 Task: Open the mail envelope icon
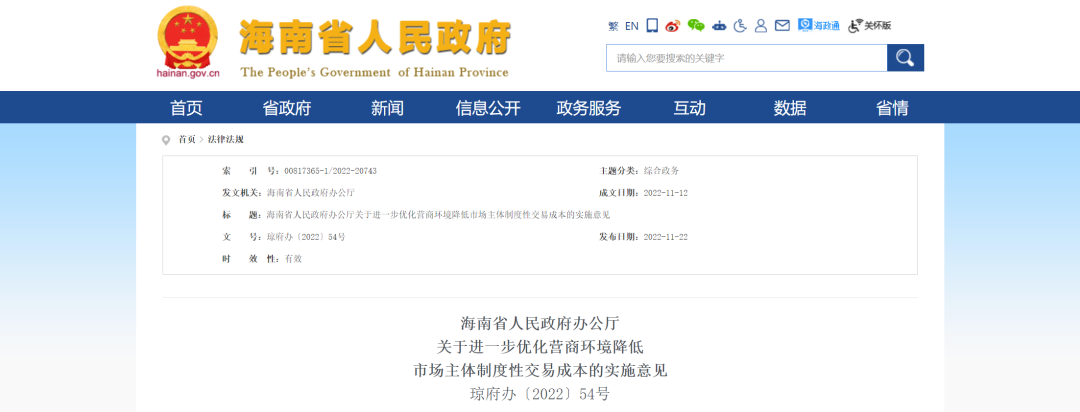(x=782, y=26)
